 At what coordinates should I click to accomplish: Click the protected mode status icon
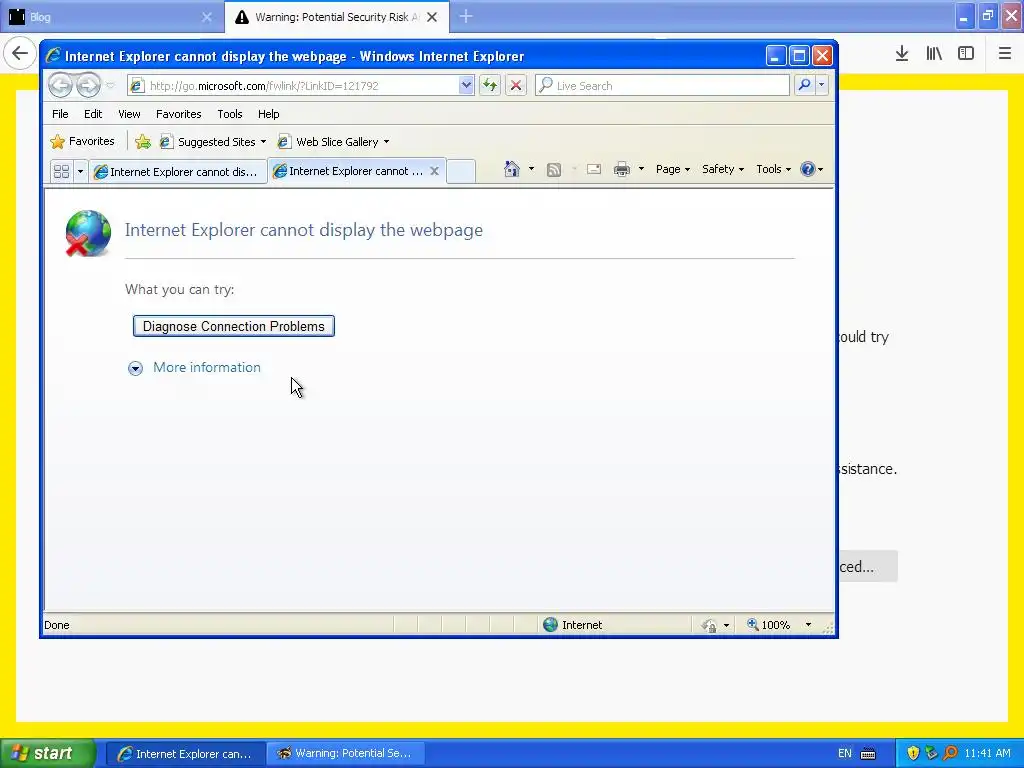[709, 626]
